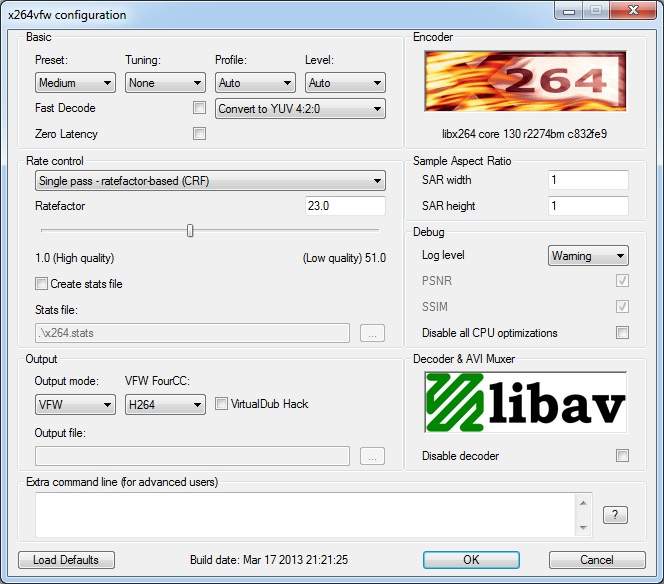664x584 pixels.
Task: Open the Tuning dropdown set to None
Action: [165, 83]
